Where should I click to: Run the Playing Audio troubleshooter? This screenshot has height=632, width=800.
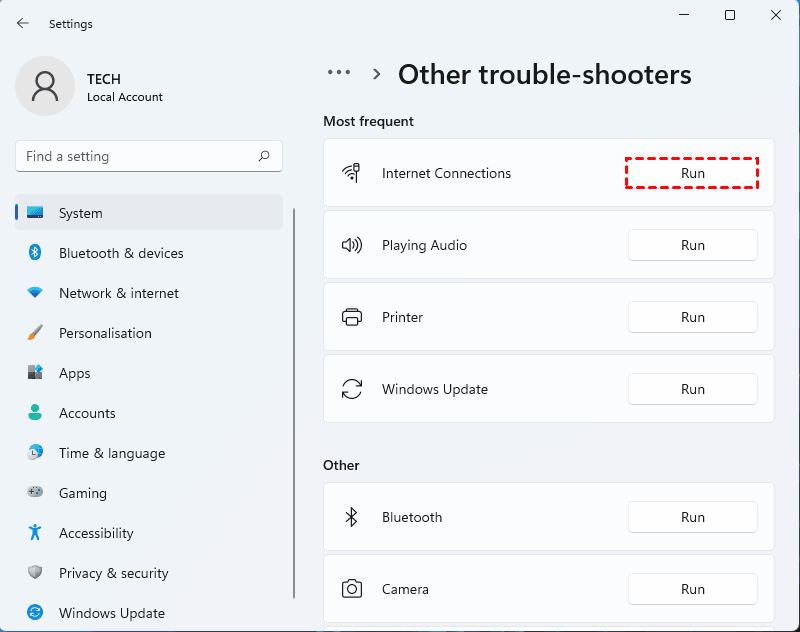692,245
